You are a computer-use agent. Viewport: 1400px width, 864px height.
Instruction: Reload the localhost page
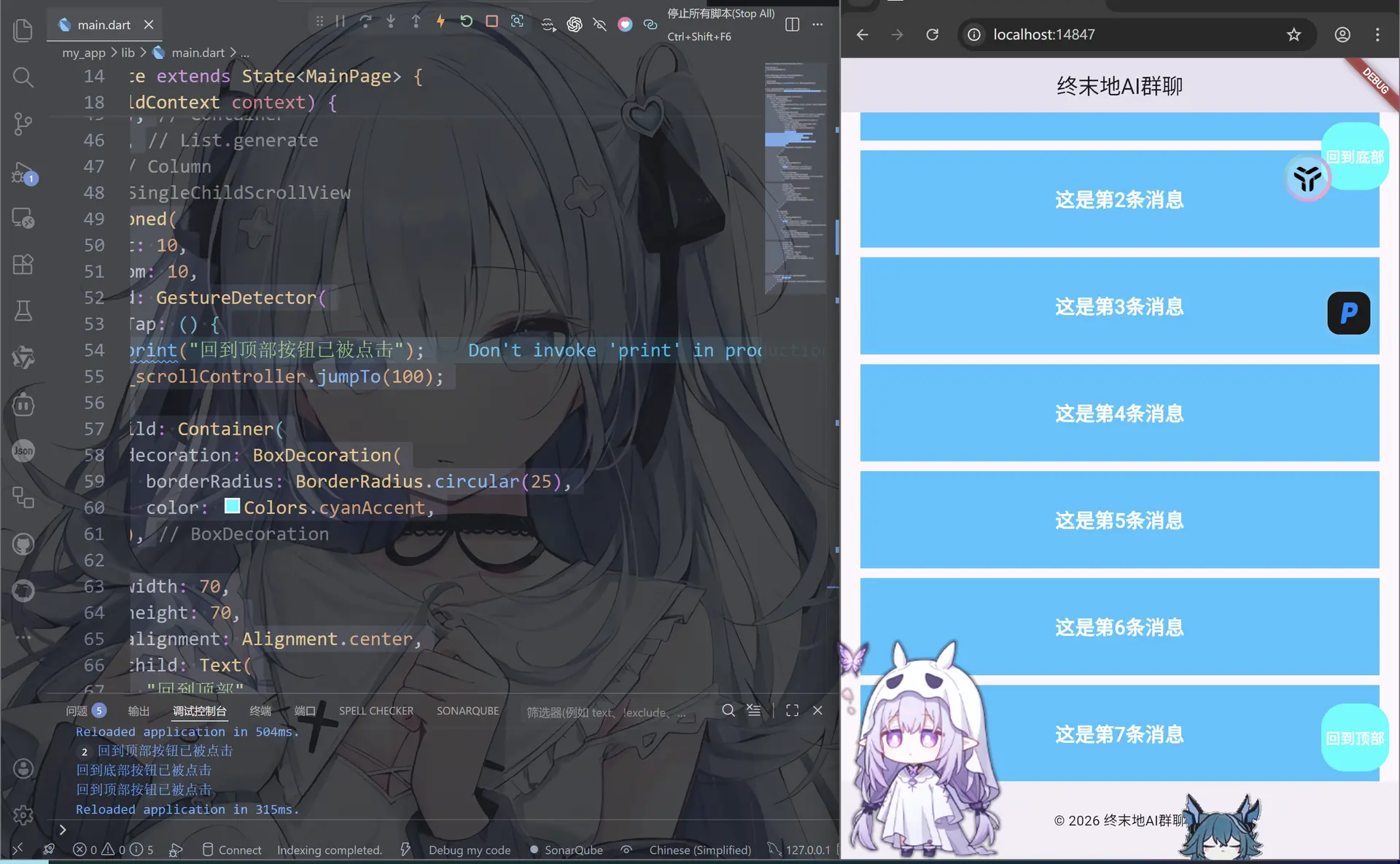click(932, 34)
